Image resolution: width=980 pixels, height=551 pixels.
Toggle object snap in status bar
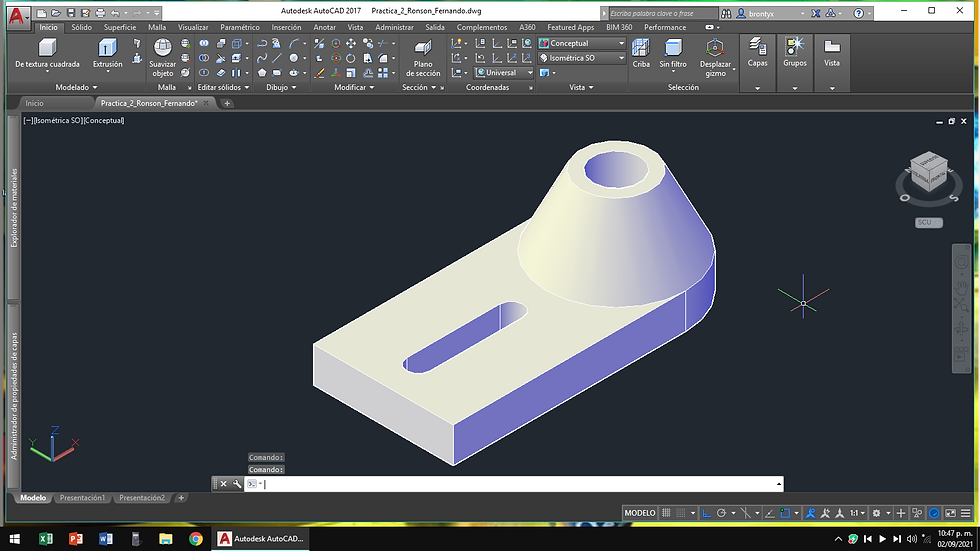(785, 513)
